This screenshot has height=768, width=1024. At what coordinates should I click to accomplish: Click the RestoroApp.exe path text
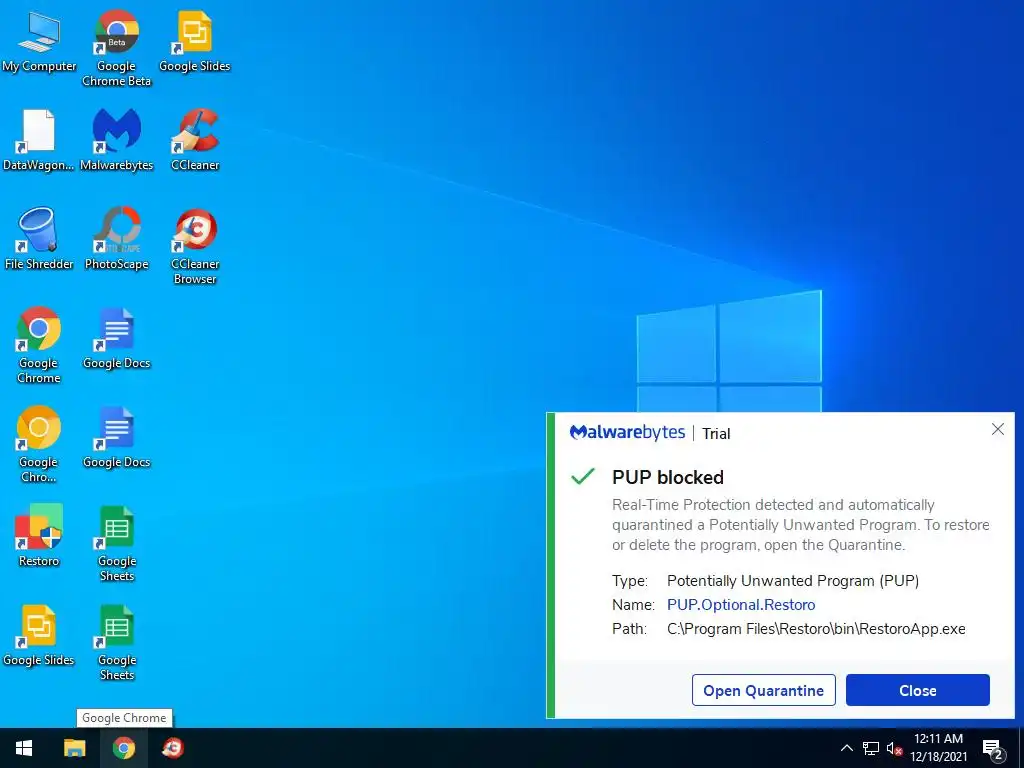816,629
